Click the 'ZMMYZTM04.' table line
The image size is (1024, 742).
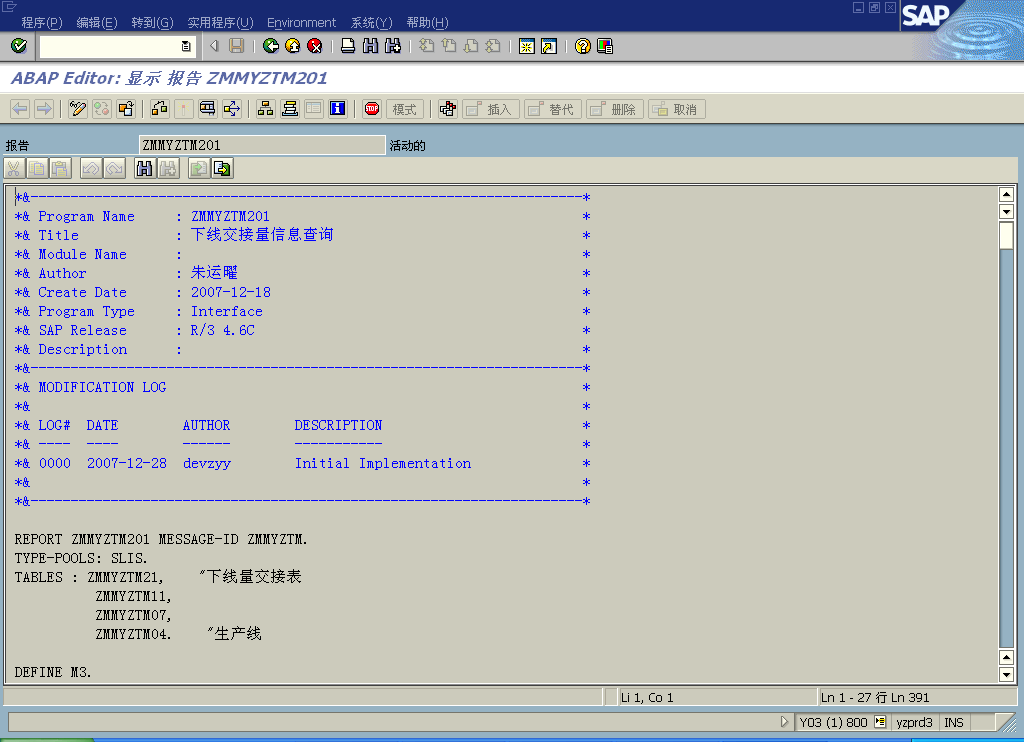(133, 634)
